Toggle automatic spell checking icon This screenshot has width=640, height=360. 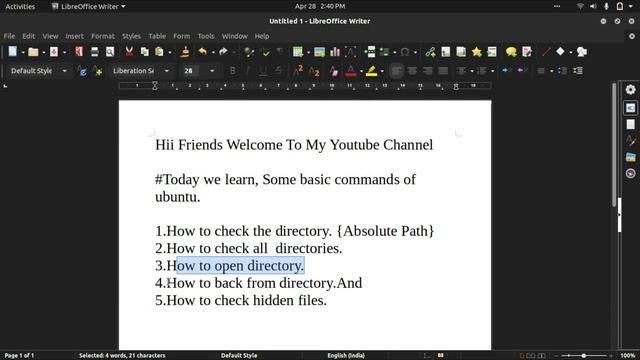pos(266,52)
